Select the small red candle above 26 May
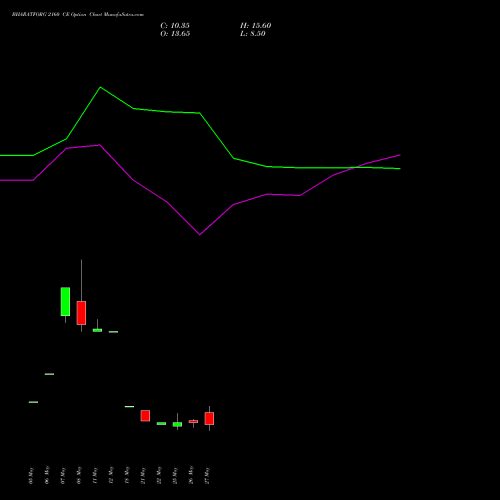 click(x=193, y=422)
